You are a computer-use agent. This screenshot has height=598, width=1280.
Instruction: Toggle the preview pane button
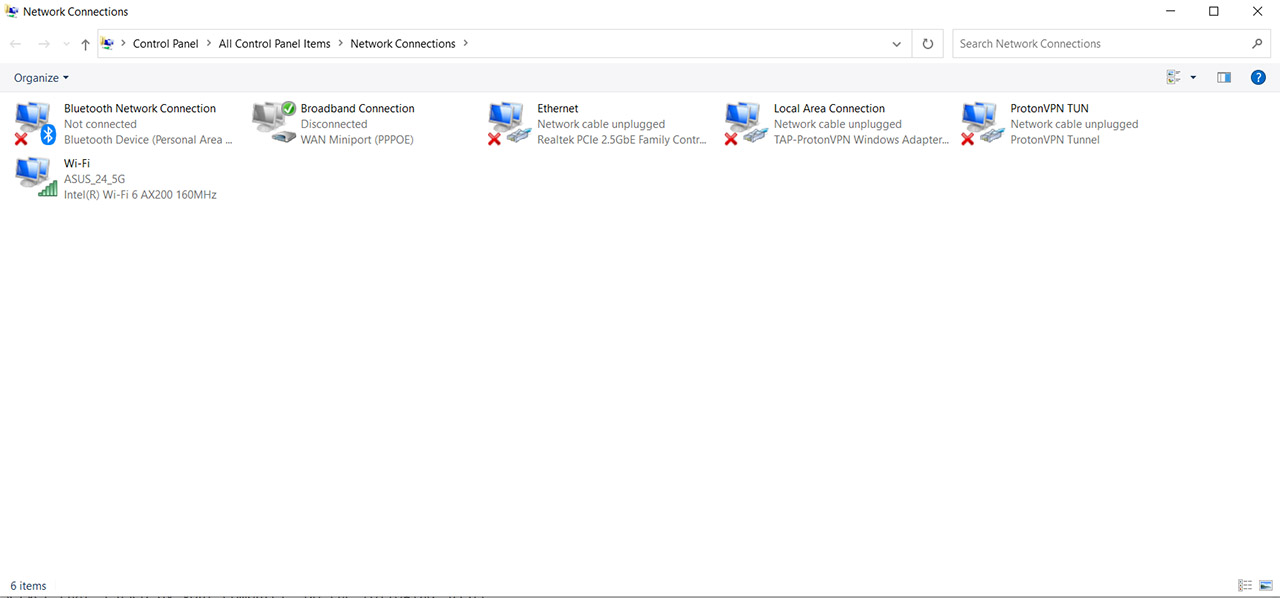pos(1223,77)
